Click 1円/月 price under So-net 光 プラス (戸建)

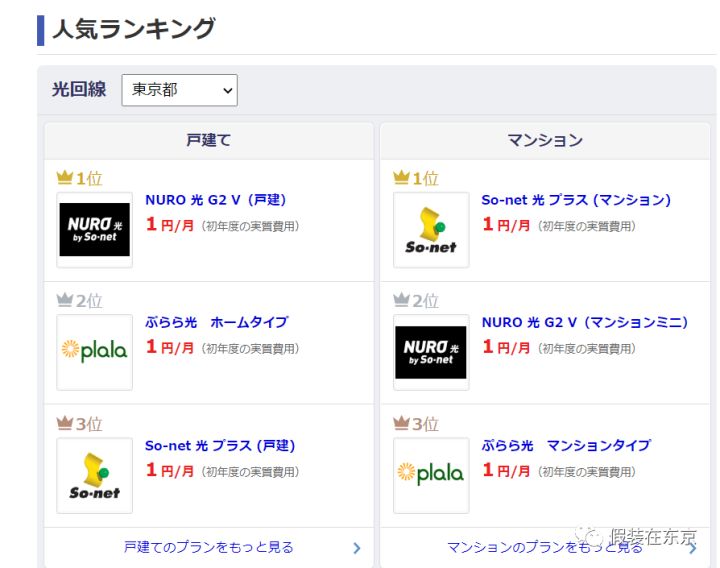[170, 470]
